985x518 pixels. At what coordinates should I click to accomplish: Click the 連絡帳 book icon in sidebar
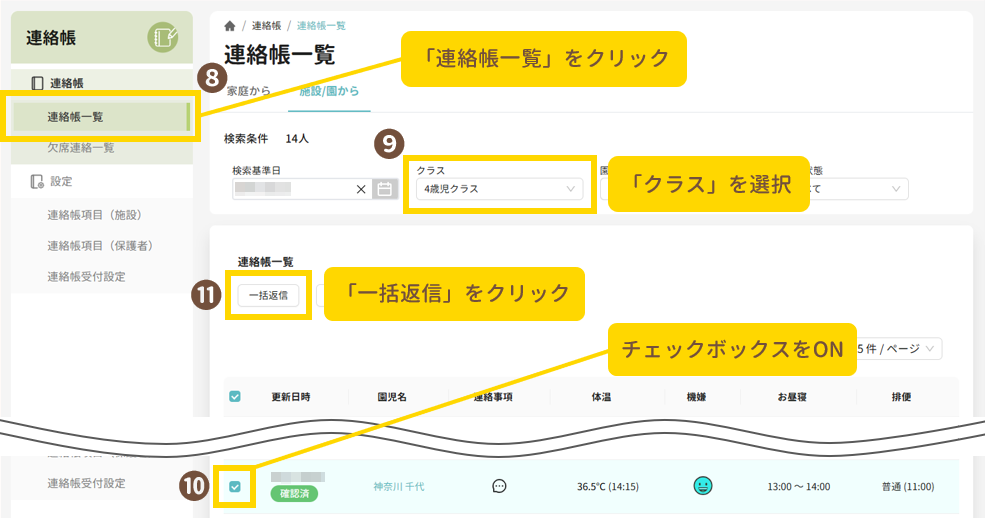tap(37, 83)
